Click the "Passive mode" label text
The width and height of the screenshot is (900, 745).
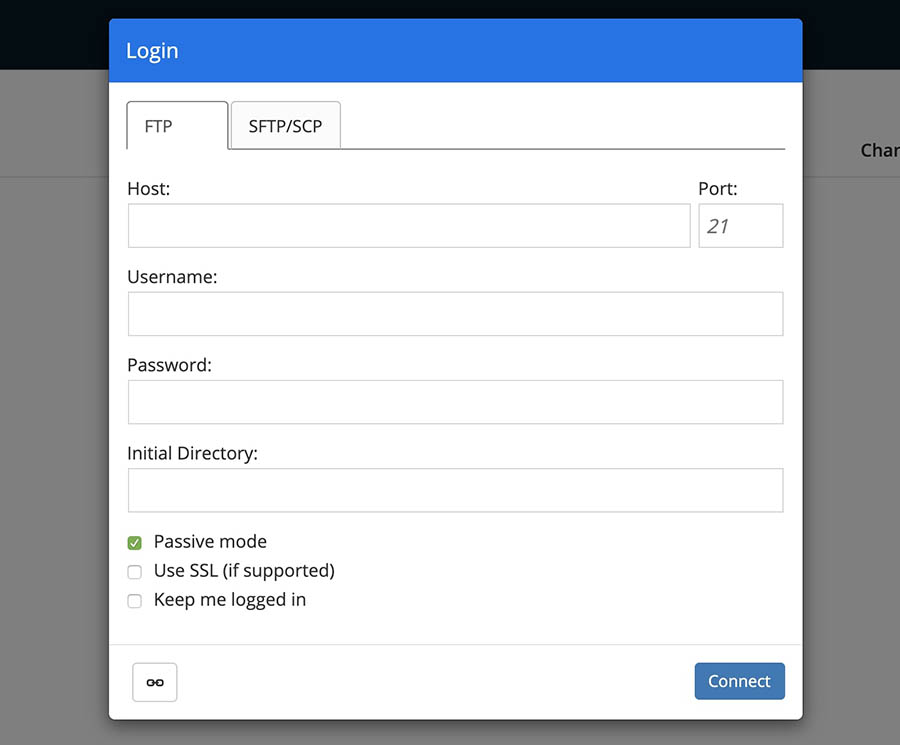point(210,542)
